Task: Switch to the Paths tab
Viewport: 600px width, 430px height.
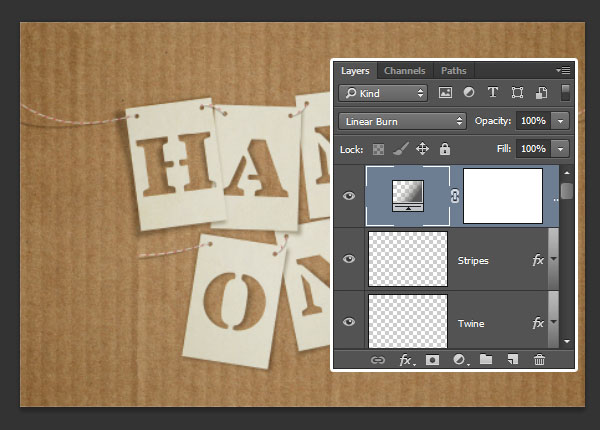Action: (x=453, y=71)
